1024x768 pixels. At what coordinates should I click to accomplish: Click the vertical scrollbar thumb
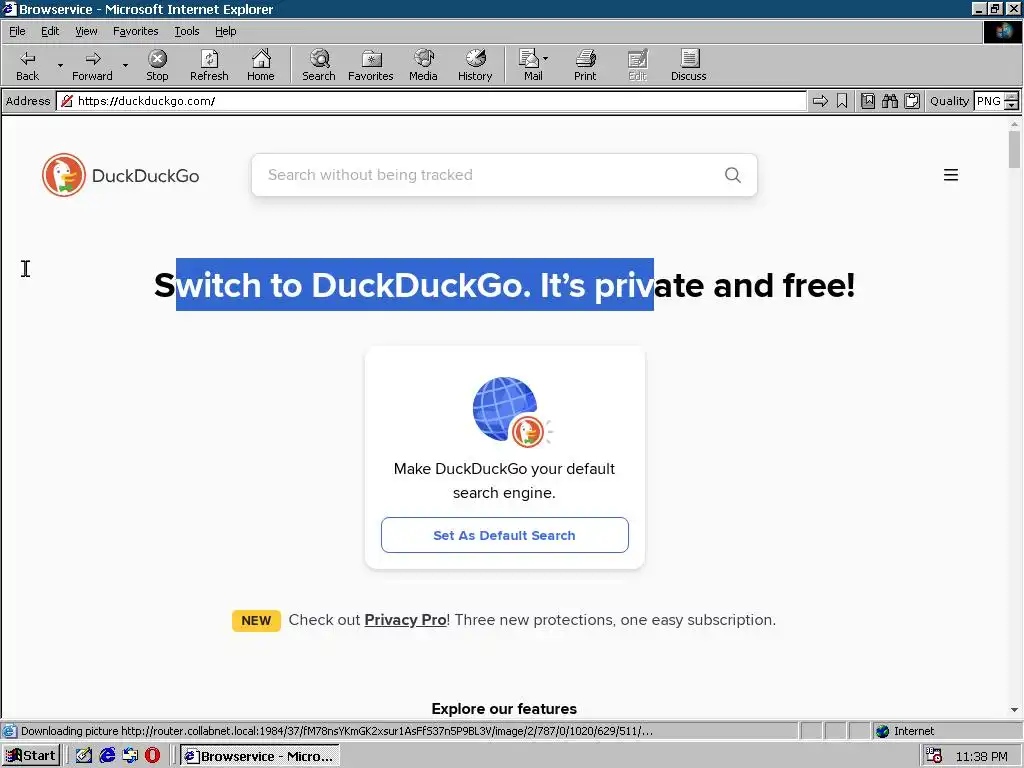pyautogui.click(x=1014, y=149)
